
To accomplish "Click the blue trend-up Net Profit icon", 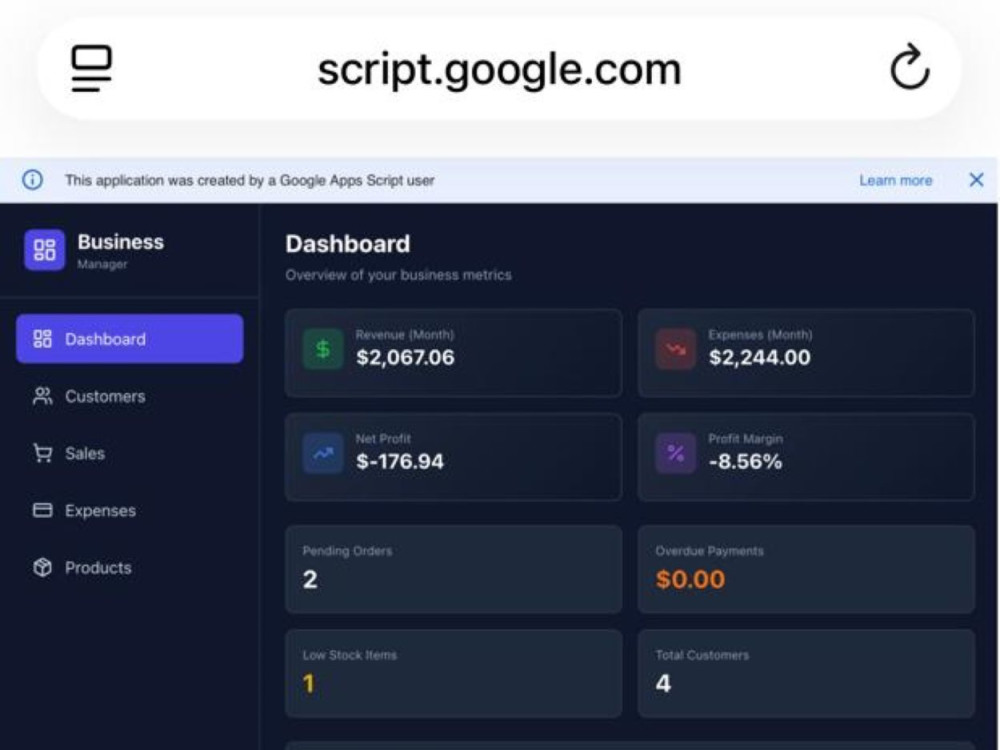I will coord(323,453).
